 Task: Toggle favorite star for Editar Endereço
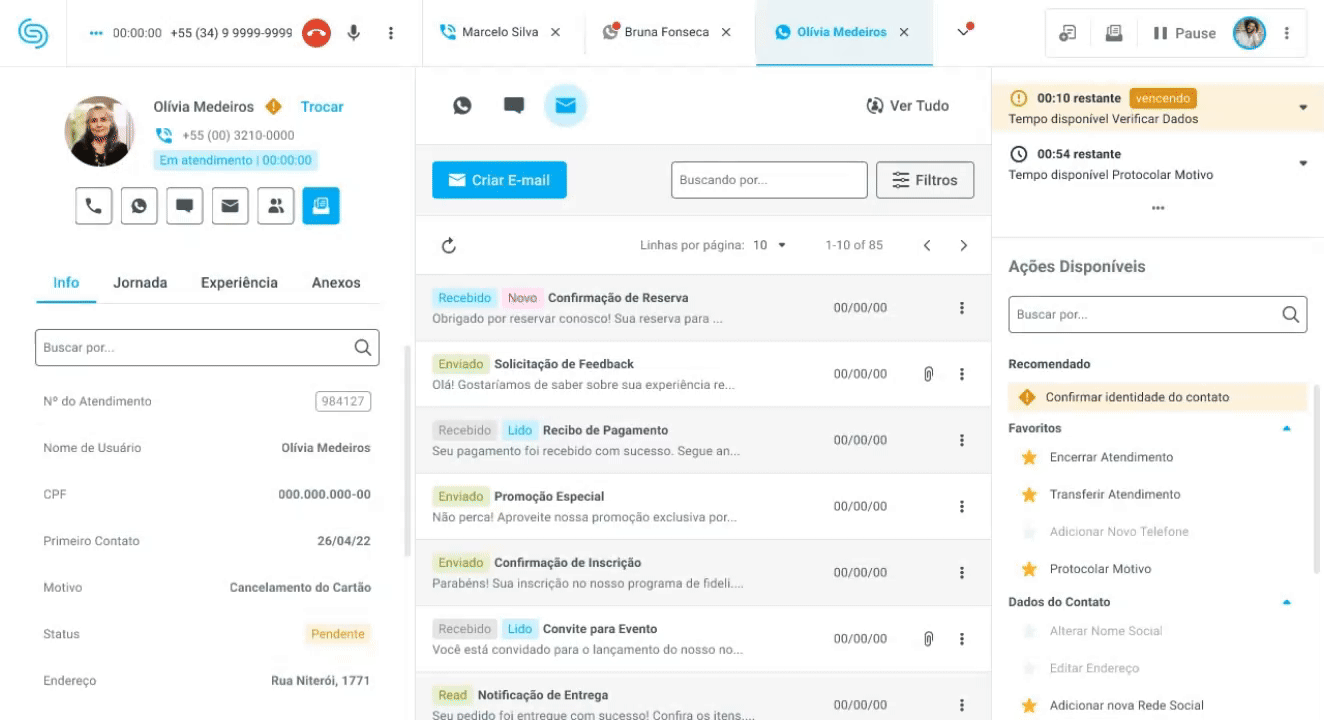(x=1028, y=668)
